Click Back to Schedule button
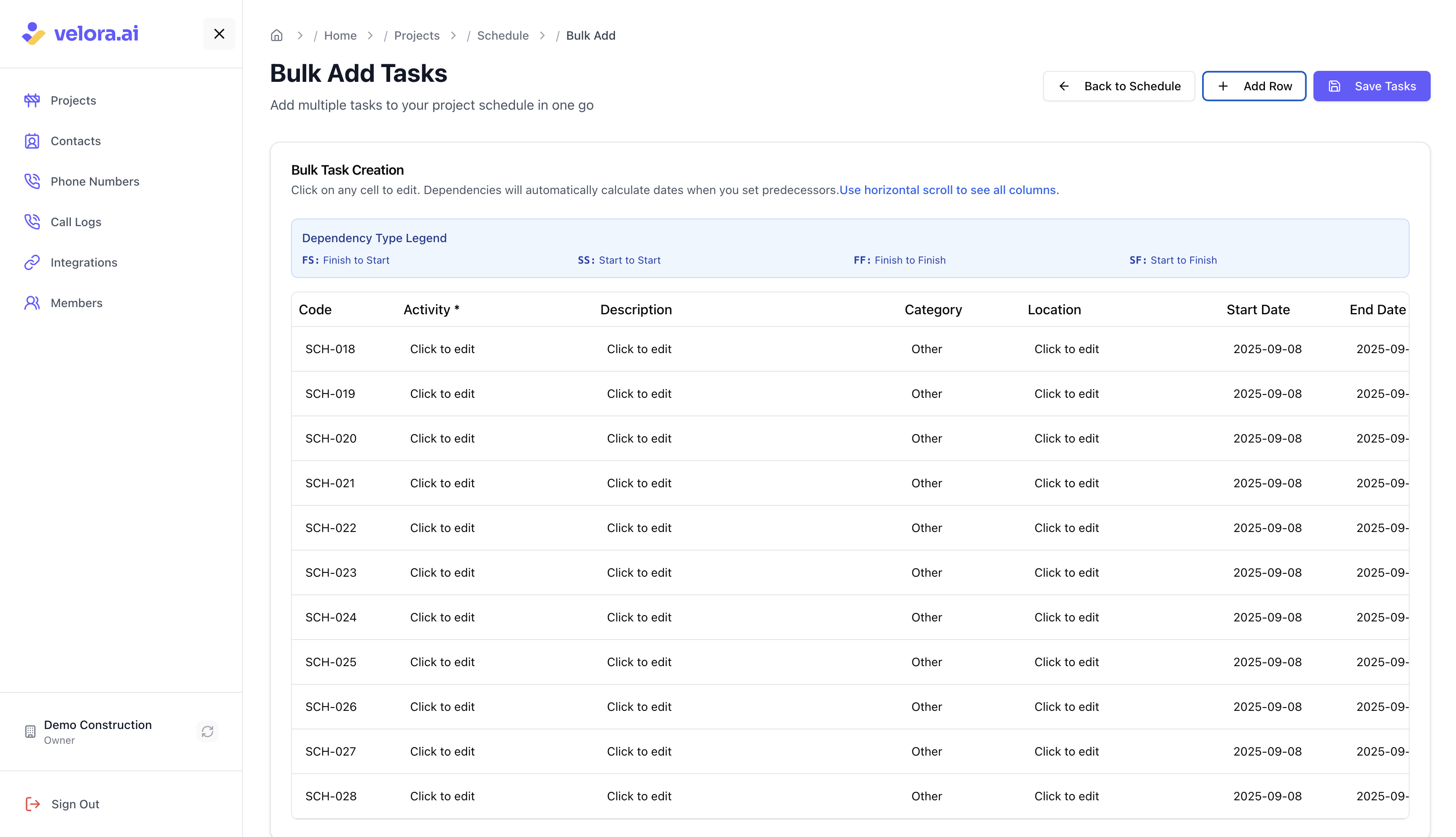The width and height of the screenshot is (1456, 837). click(1118, 86)
